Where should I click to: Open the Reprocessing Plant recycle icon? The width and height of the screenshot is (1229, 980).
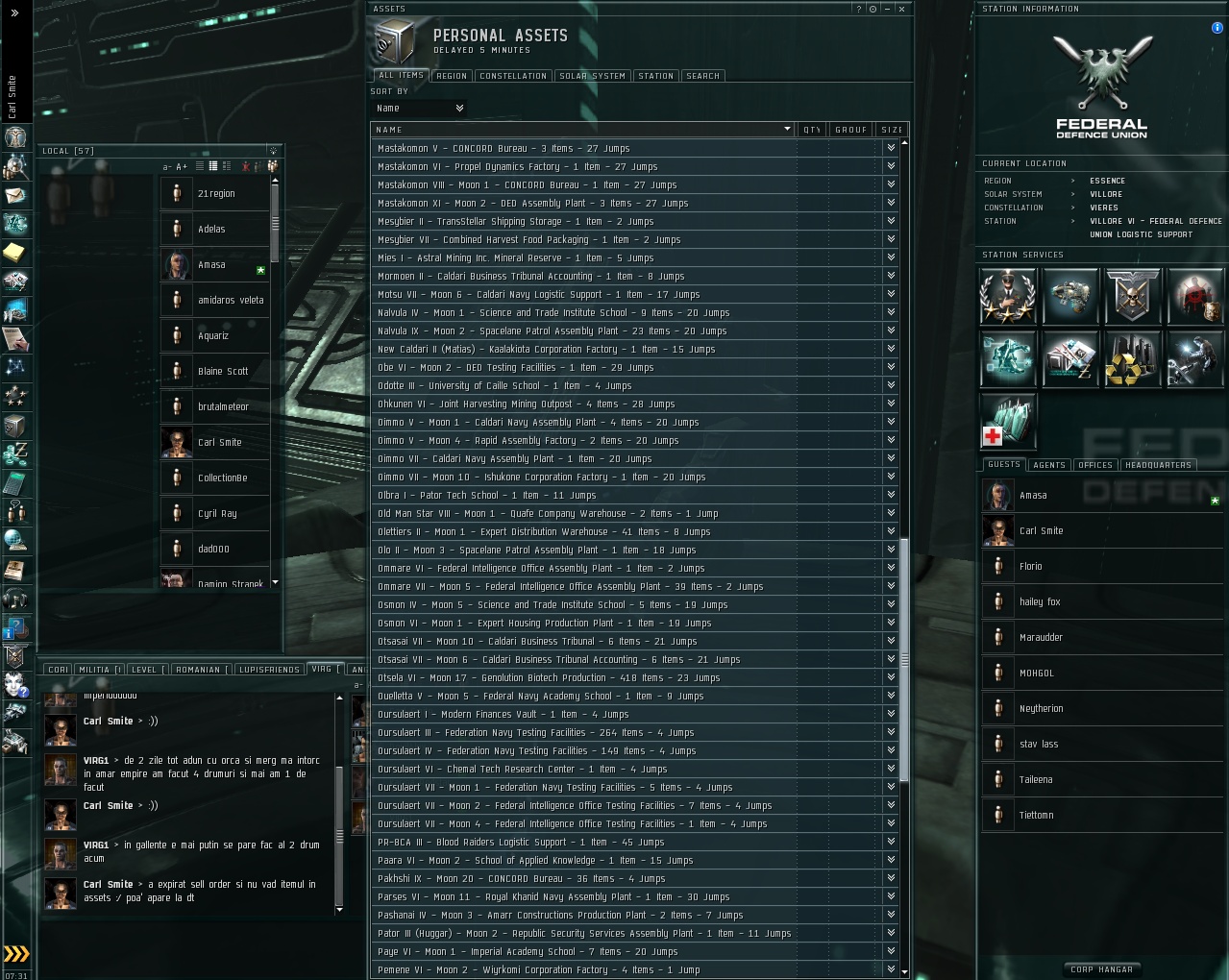click(1132, 357)
